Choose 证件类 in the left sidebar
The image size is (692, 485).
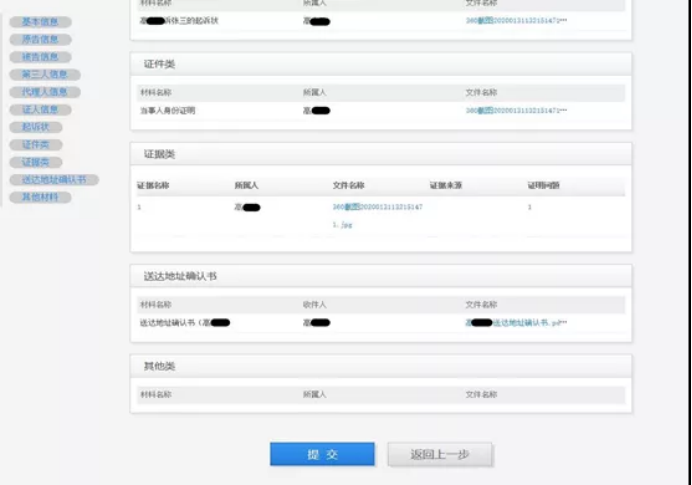[36, 145]
